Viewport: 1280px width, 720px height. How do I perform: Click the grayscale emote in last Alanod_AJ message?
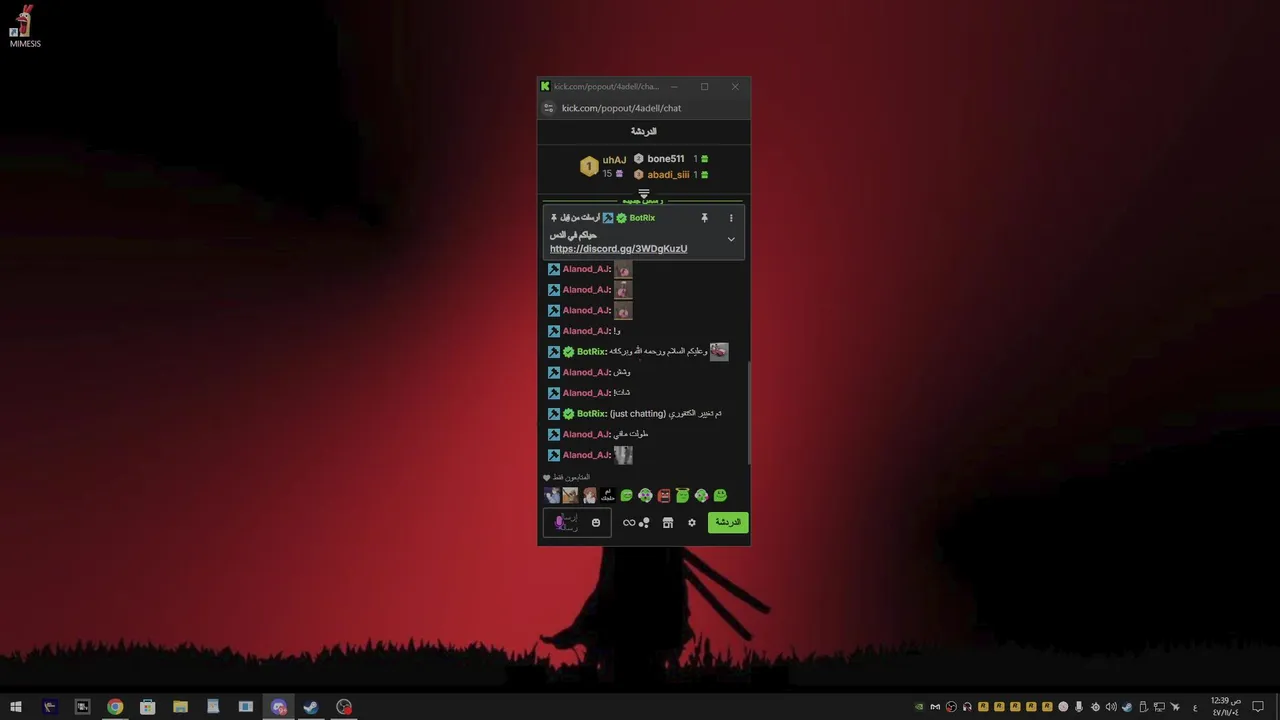(623, 455)
